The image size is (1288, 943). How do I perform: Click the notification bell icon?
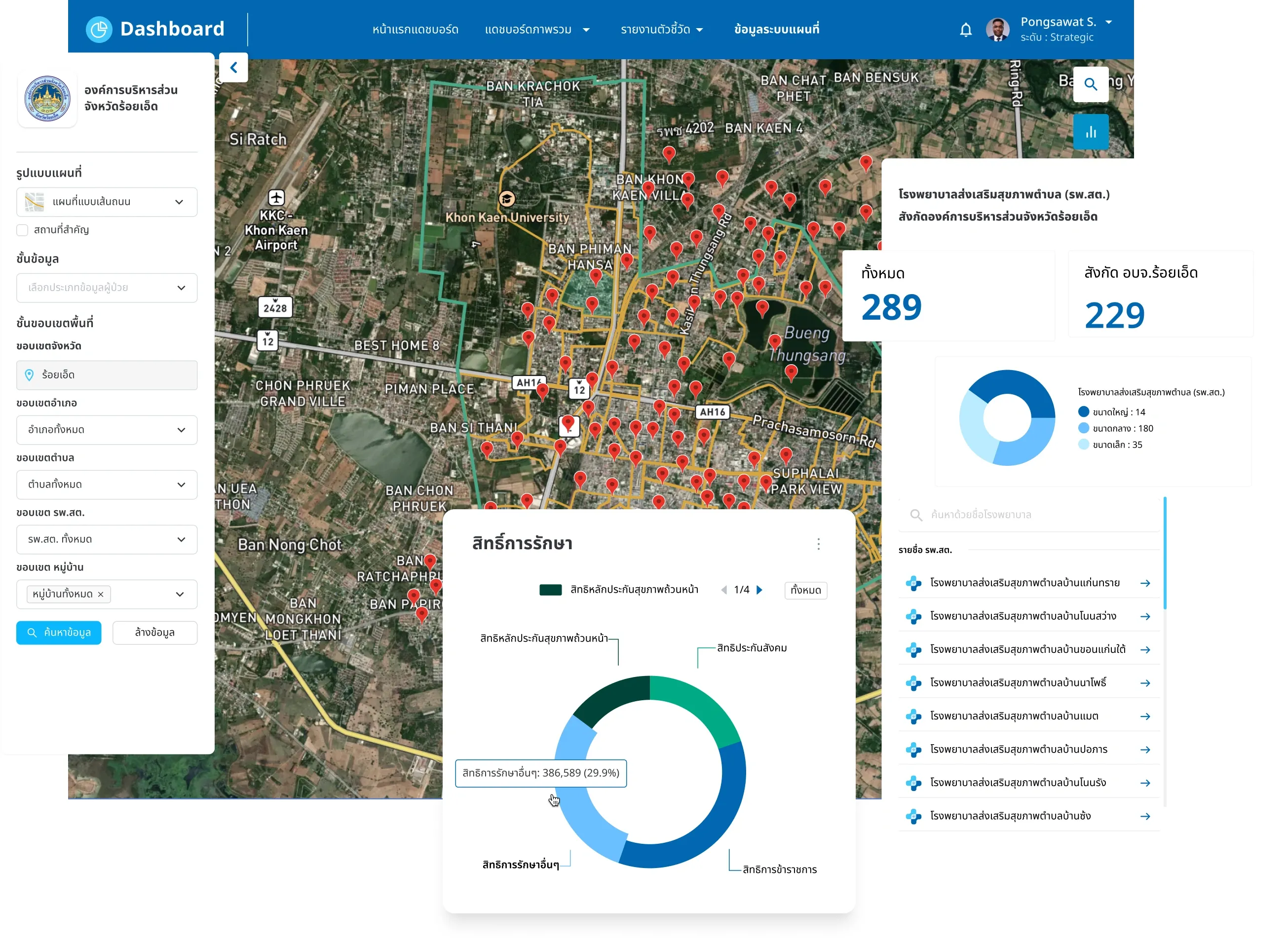(965, 30)
